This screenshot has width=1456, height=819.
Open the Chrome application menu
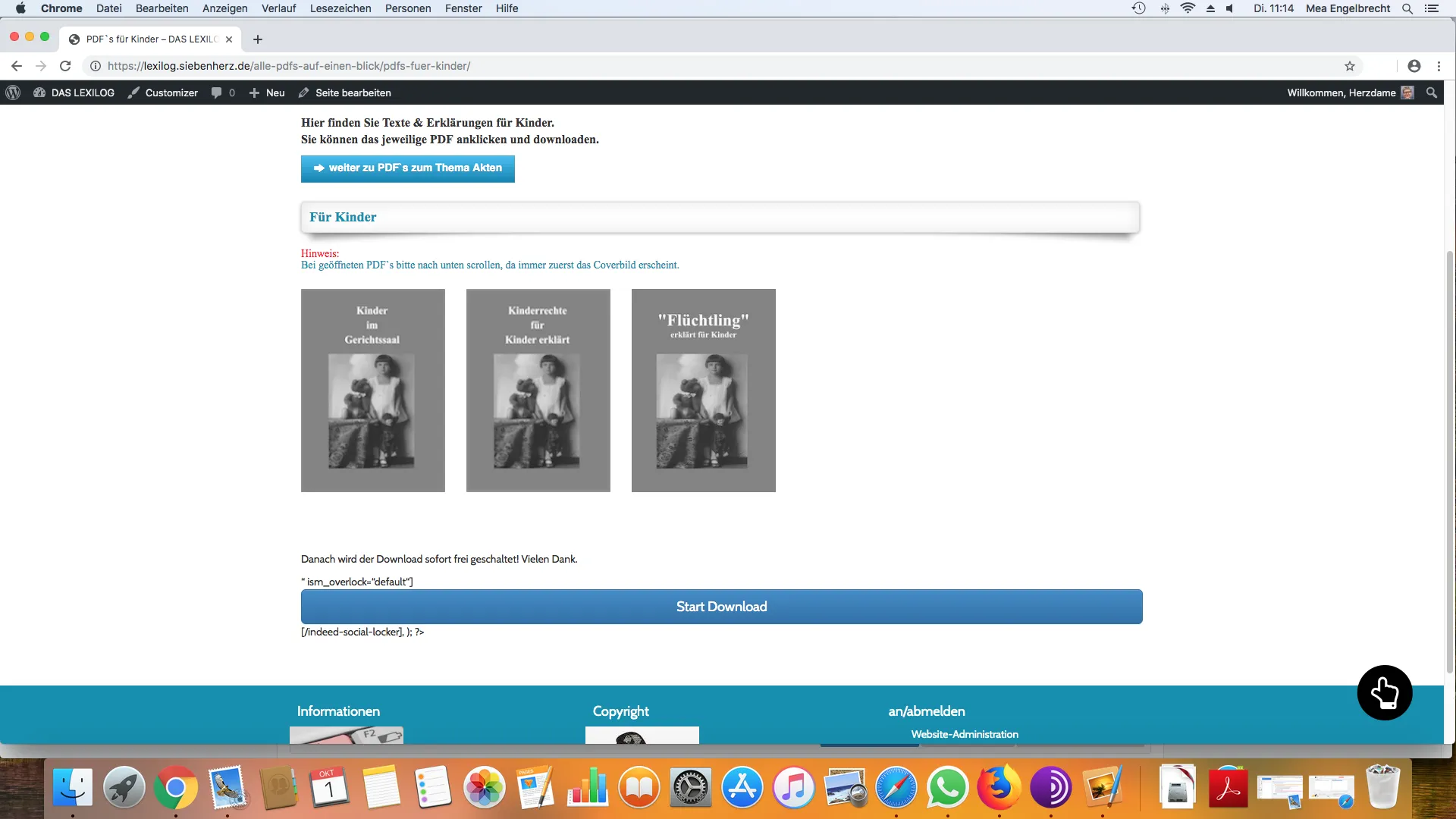pyautogui.click(x=61, y=8)
